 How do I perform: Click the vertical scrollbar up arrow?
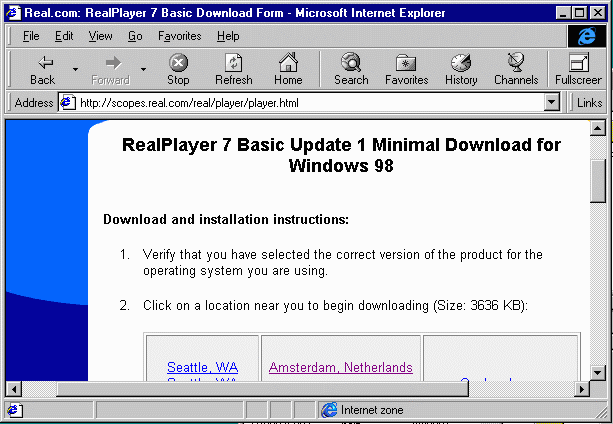tap(598, 128)
